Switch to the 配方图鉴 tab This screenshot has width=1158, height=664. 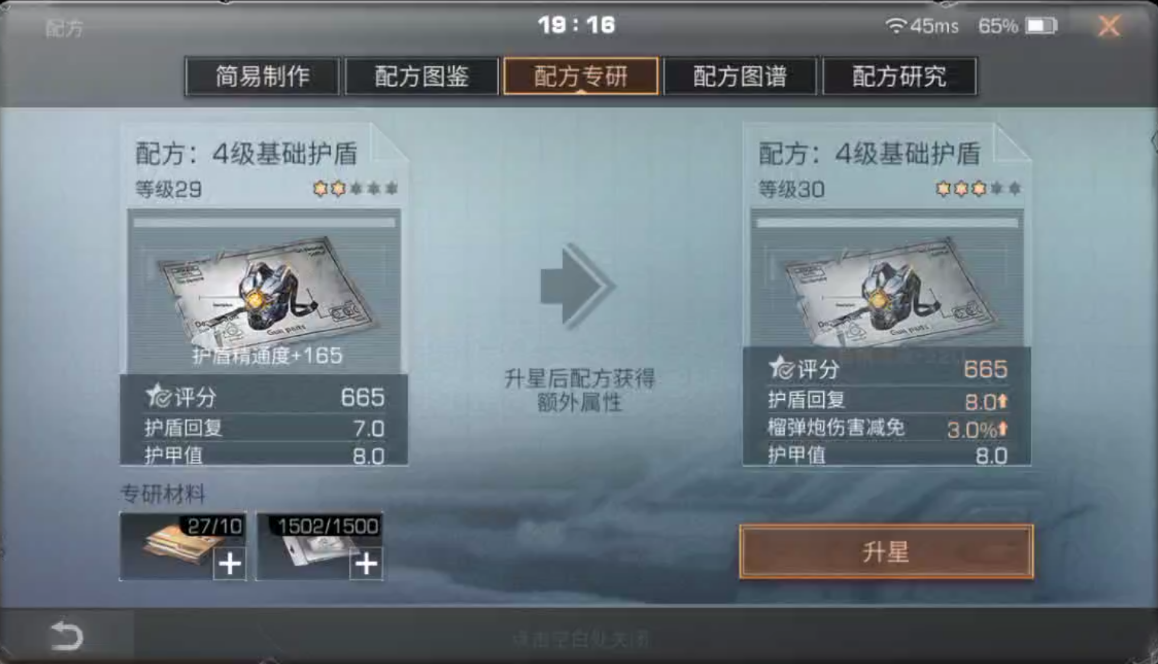pos(422,76)
